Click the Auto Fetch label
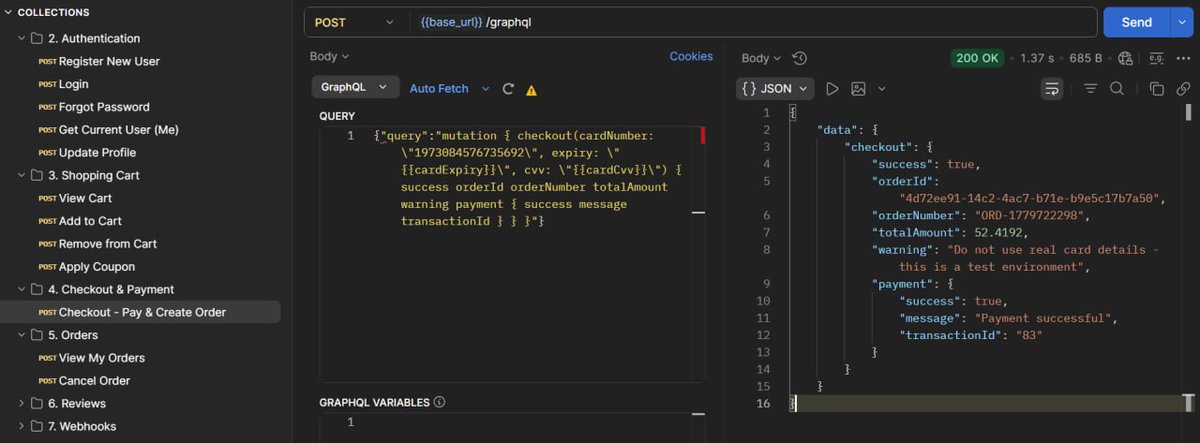The width and height of the screenshot is (1200, 443). [x=439, y=88]
